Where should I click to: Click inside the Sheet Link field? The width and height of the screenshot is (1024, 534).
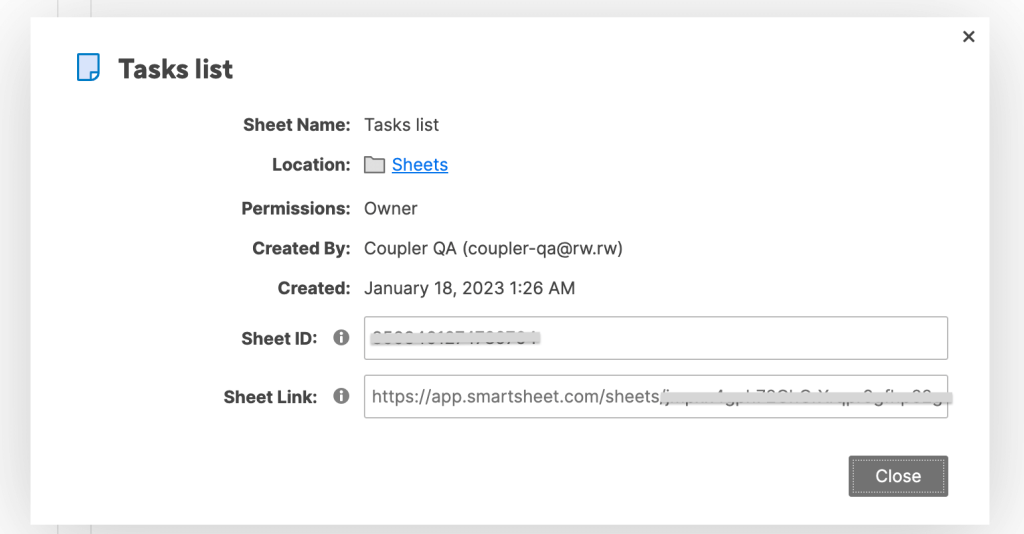pyautogui.click(x=655, y=396)
